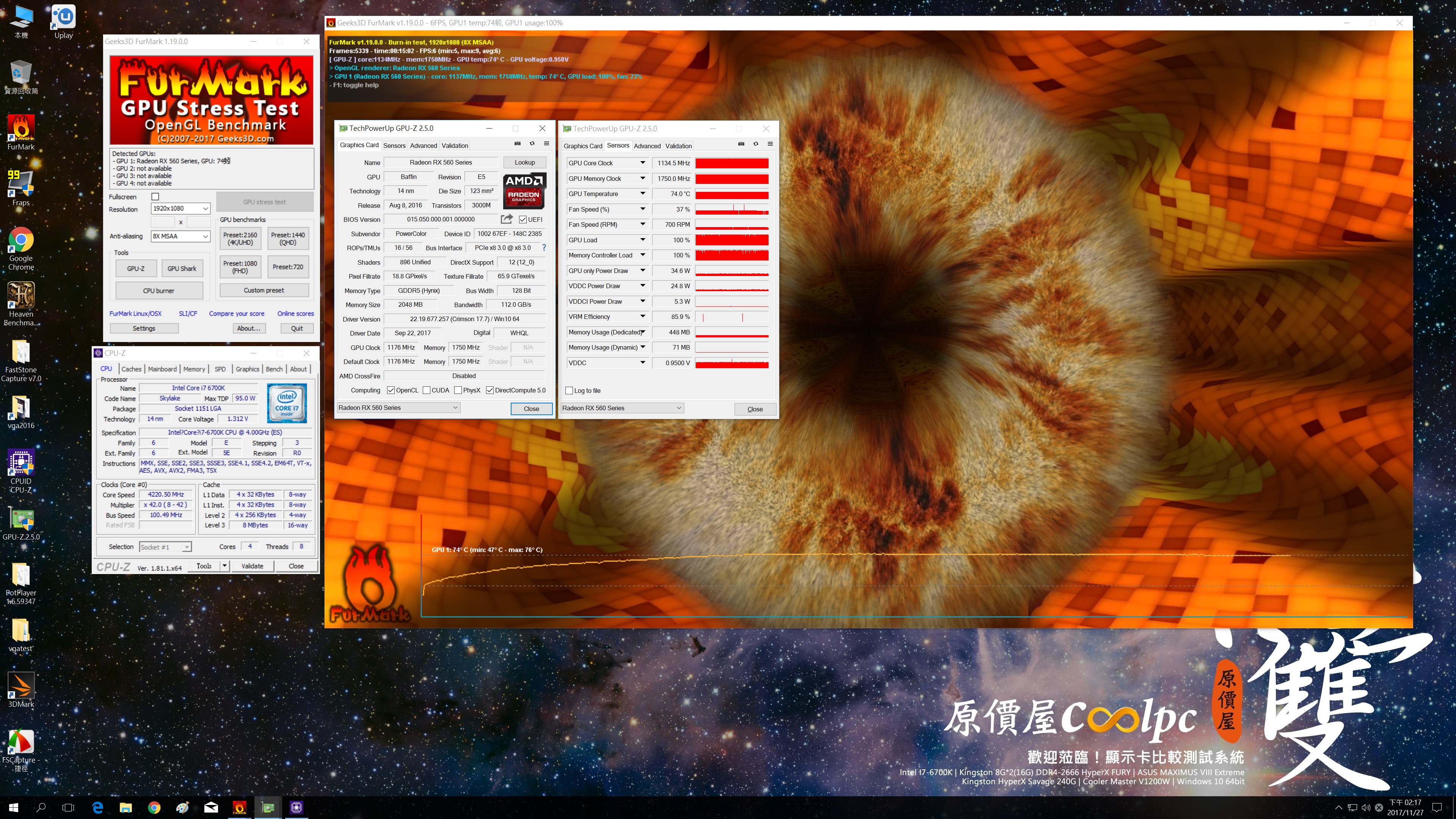The width and height of the screenshot is (1456, 819).
Task: Click the Intel Core i7 logo in CPU-Z
Action: (287, 403)
